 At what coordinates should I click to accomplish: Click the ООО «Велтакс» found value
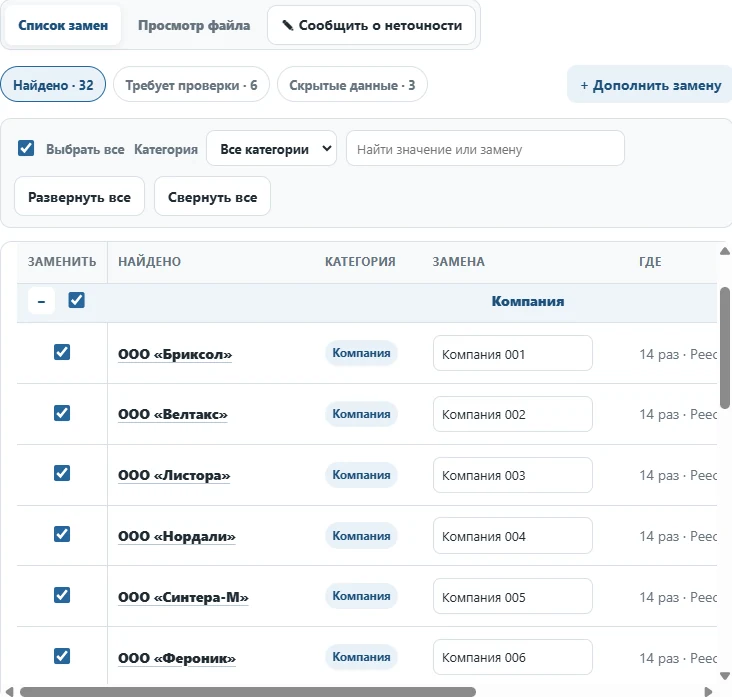pos(173,415)
